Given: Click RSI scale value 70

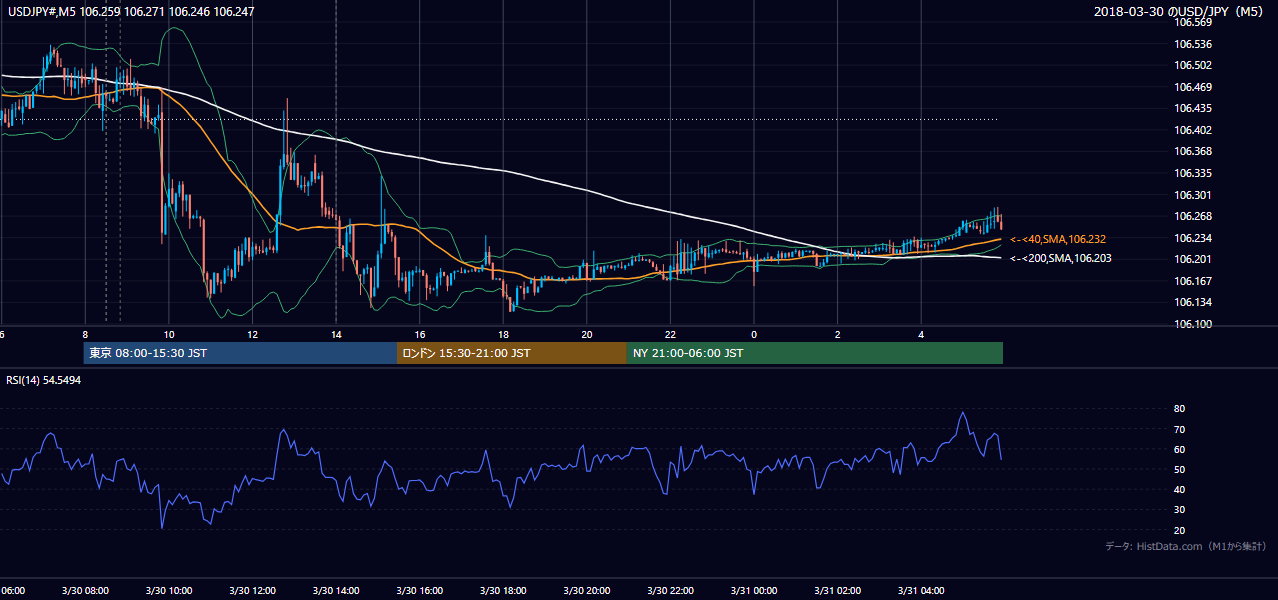Looking at the screenshot, I should coord(1180,429).
